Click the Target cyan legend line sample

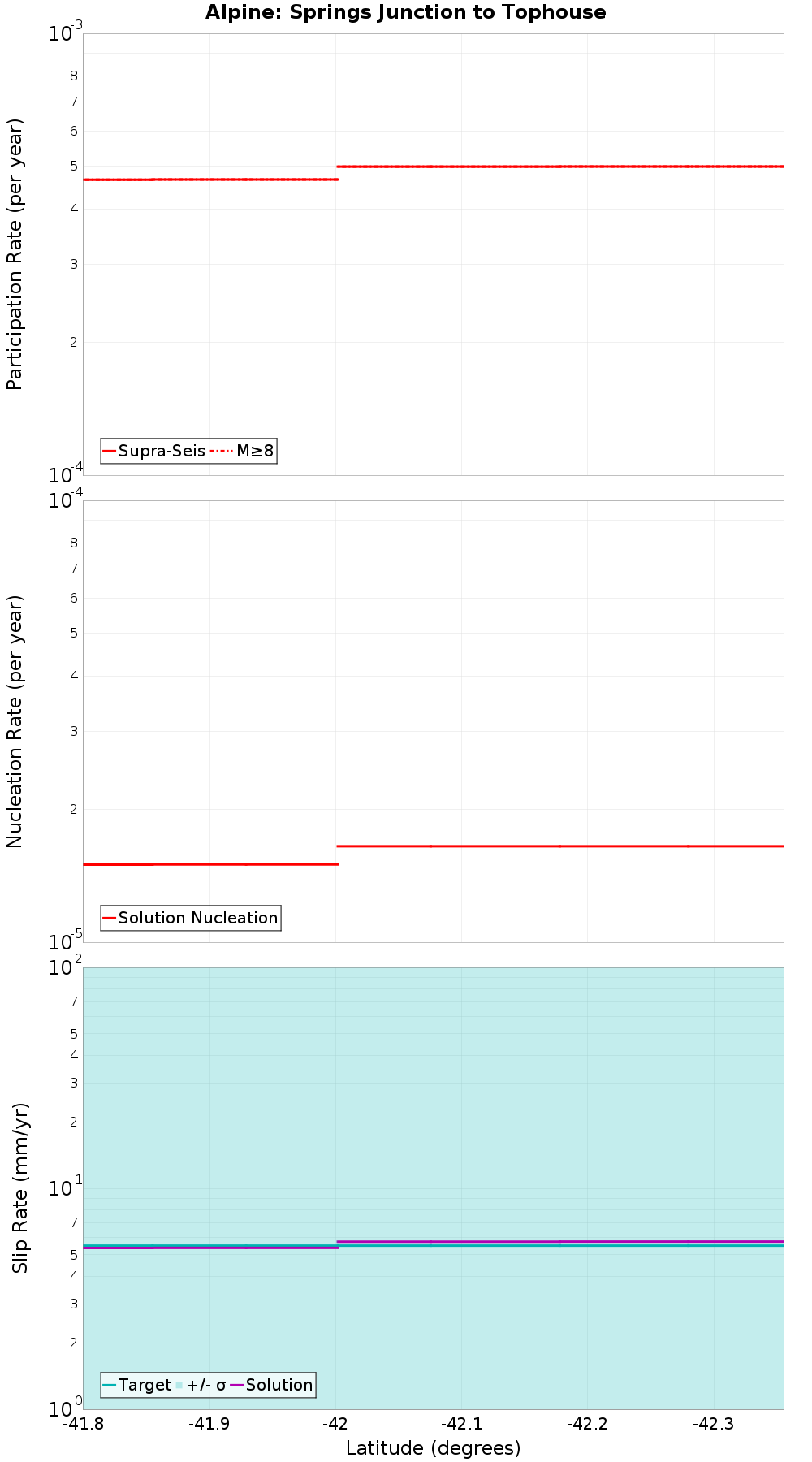(110, 1385)
